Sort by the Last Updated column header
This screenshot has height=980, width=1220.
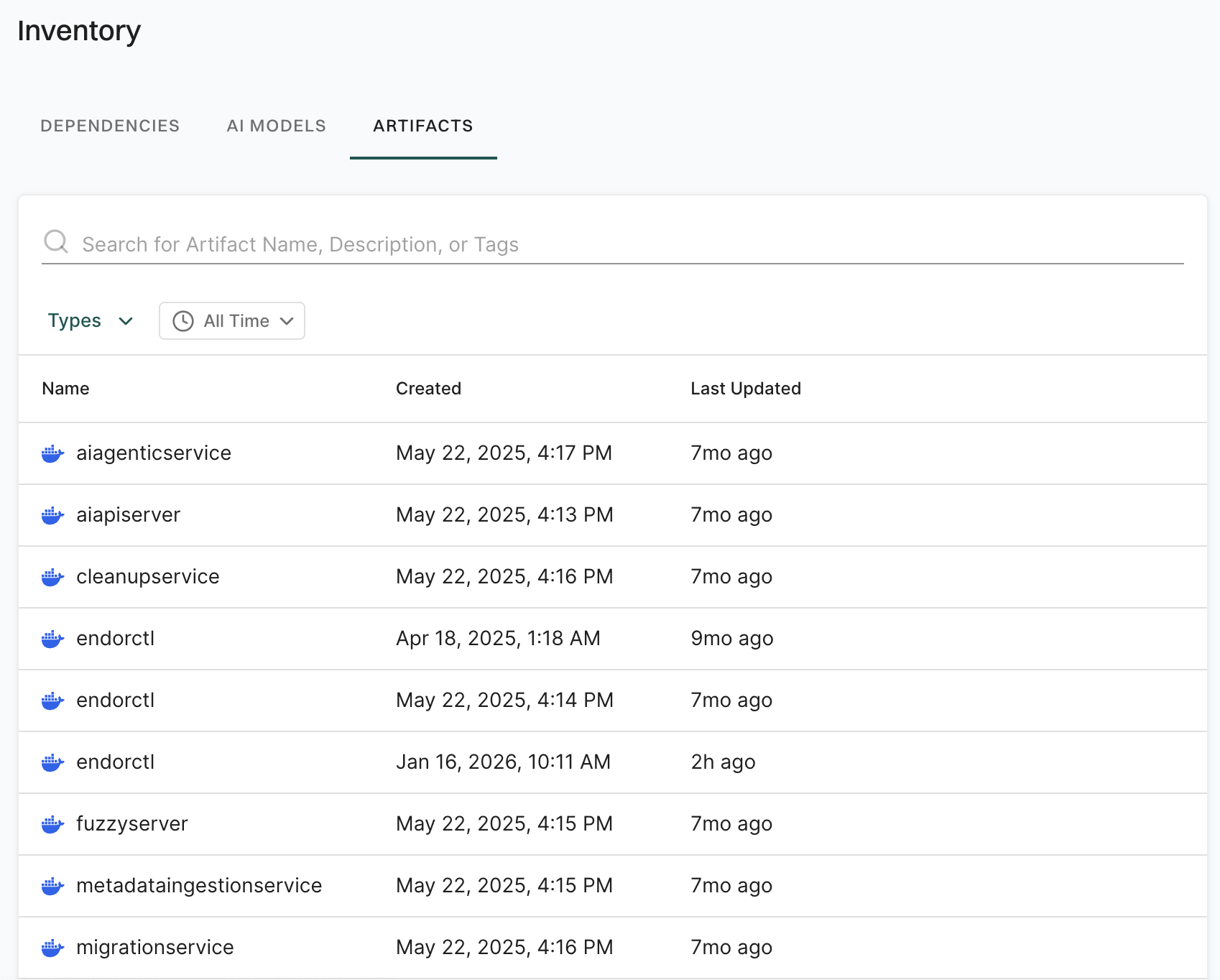coord(745,389)
